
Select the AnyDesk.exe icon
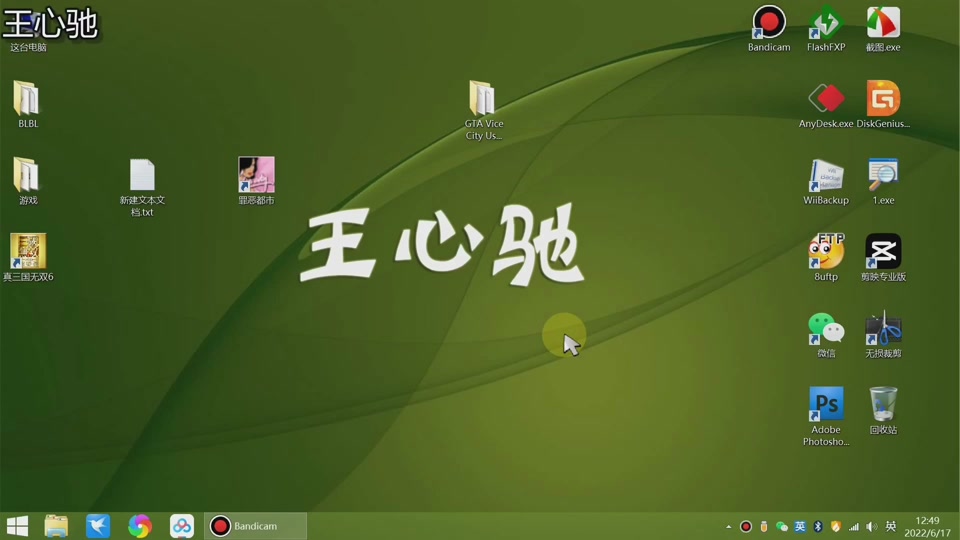826,104
